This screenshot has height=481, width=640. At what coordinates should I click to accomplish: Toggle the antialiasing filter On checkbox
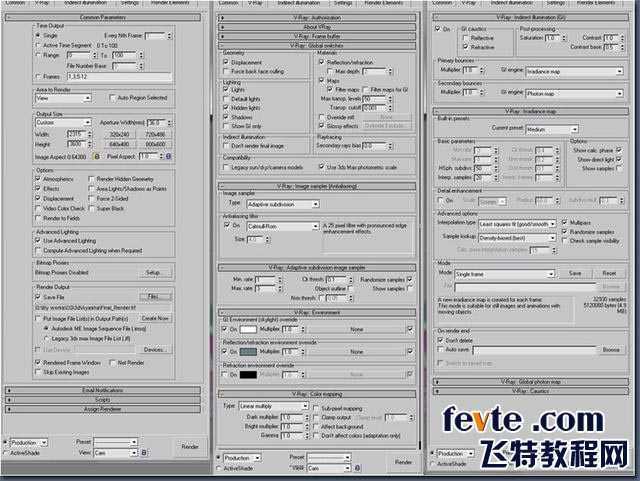click(x=227, y=225)
